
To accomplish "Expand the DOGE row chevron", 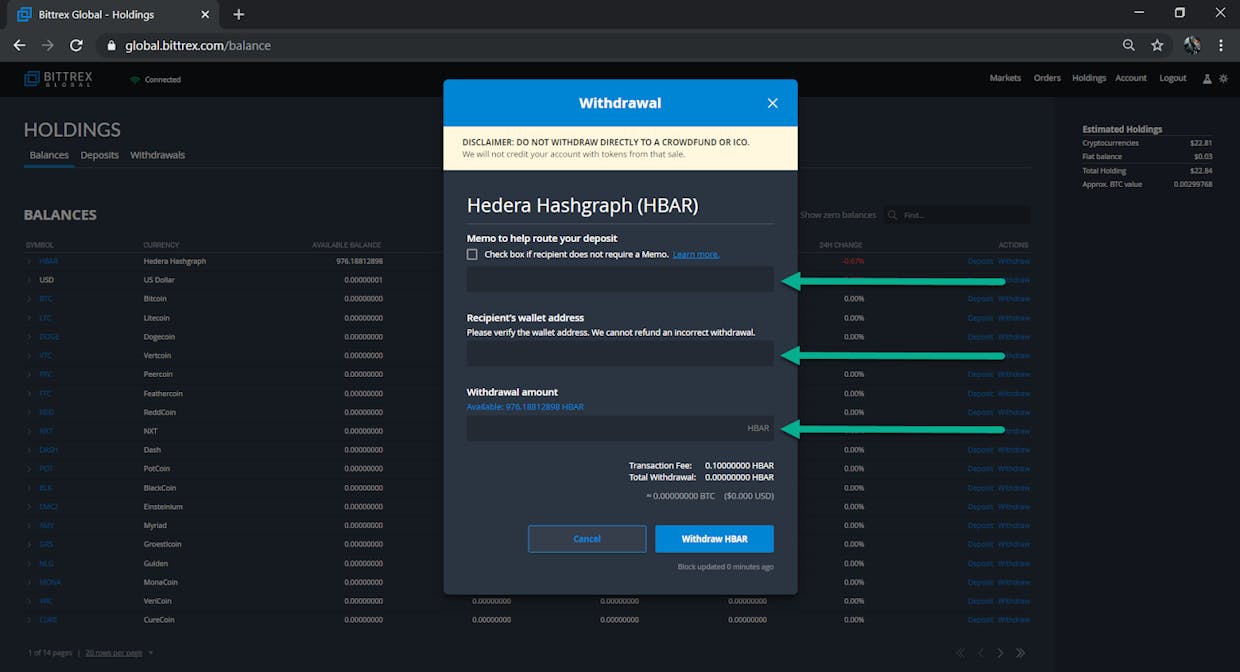I will 29,337.
